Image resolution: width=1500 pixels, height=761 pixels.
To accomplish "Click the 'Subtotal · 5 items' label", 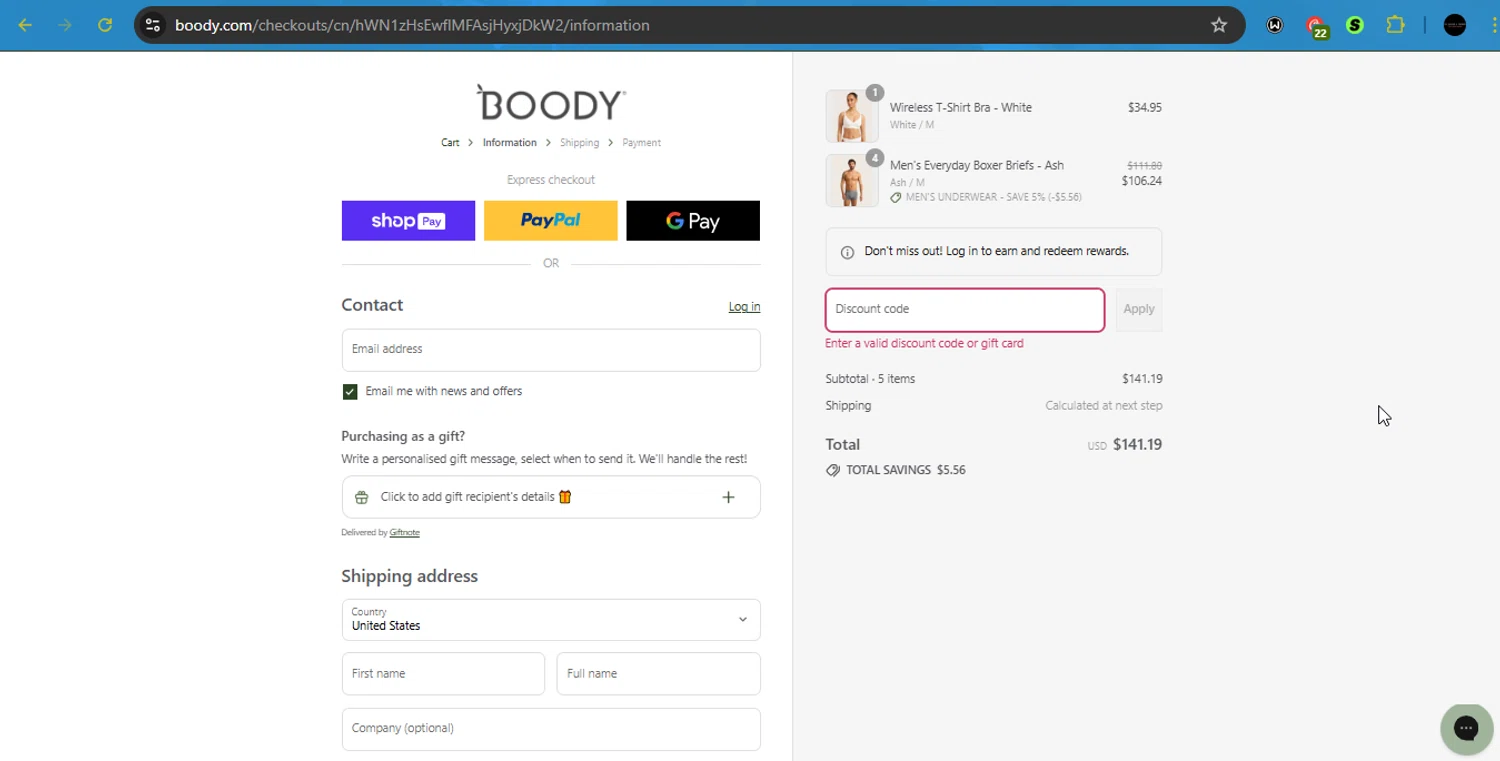I will point(870,379).
